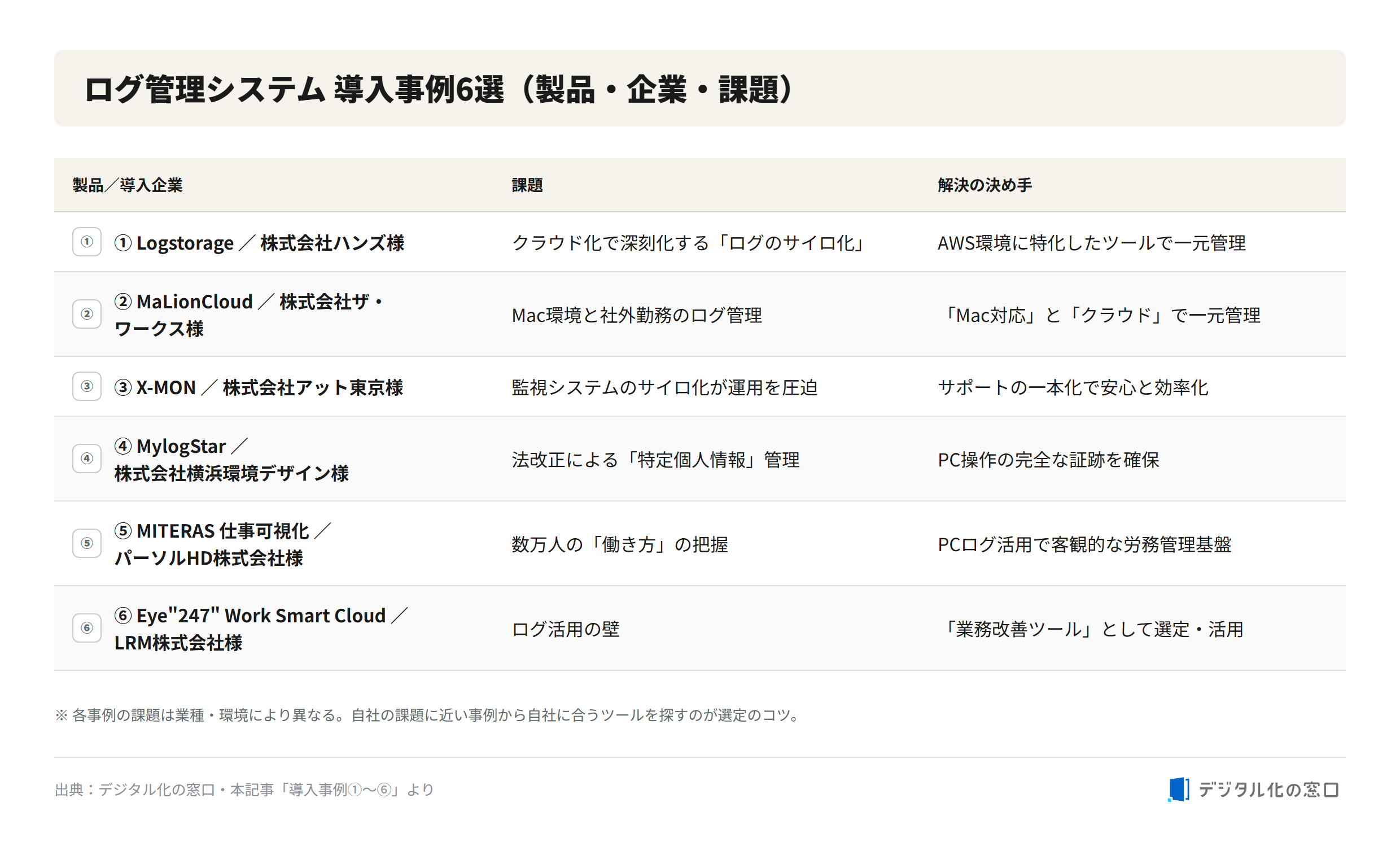The width and height of the screenshot is (1400, 855).
Task: Click the 製品／導入企業 column header
Action: pos(128,185)
